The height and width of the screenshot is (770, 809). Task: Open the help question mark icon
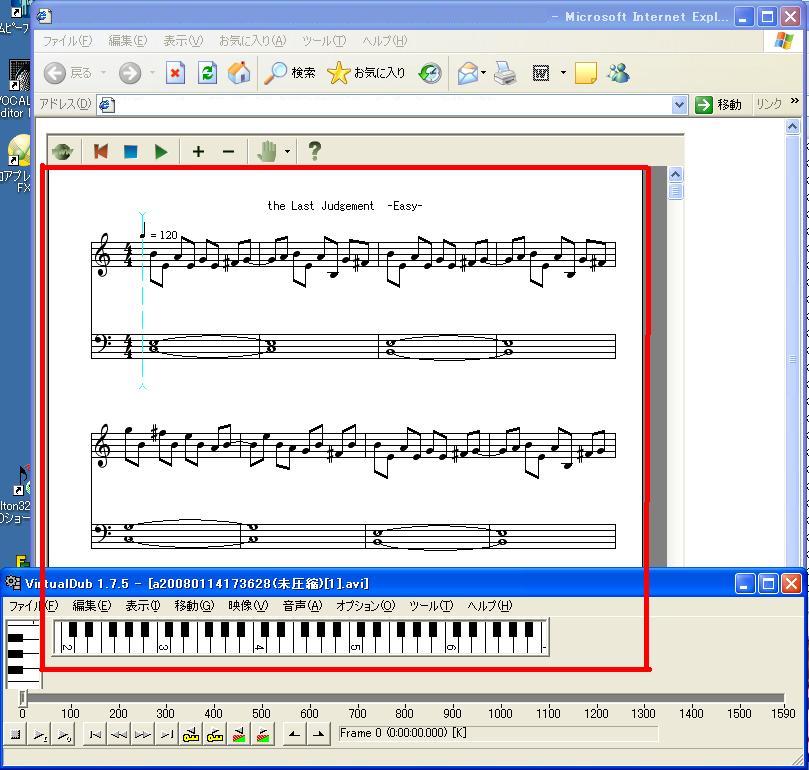pyautogui.click(x=314, y=151)
